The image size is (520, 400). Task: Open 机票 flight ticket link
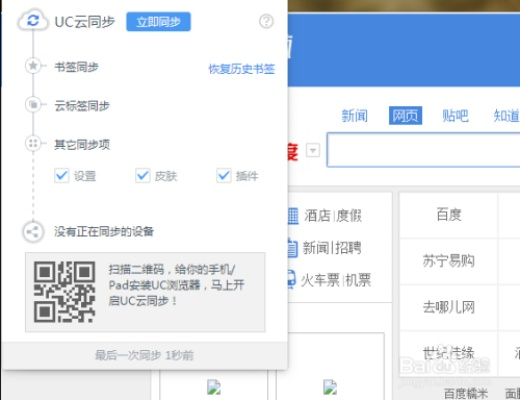[358, 280]
